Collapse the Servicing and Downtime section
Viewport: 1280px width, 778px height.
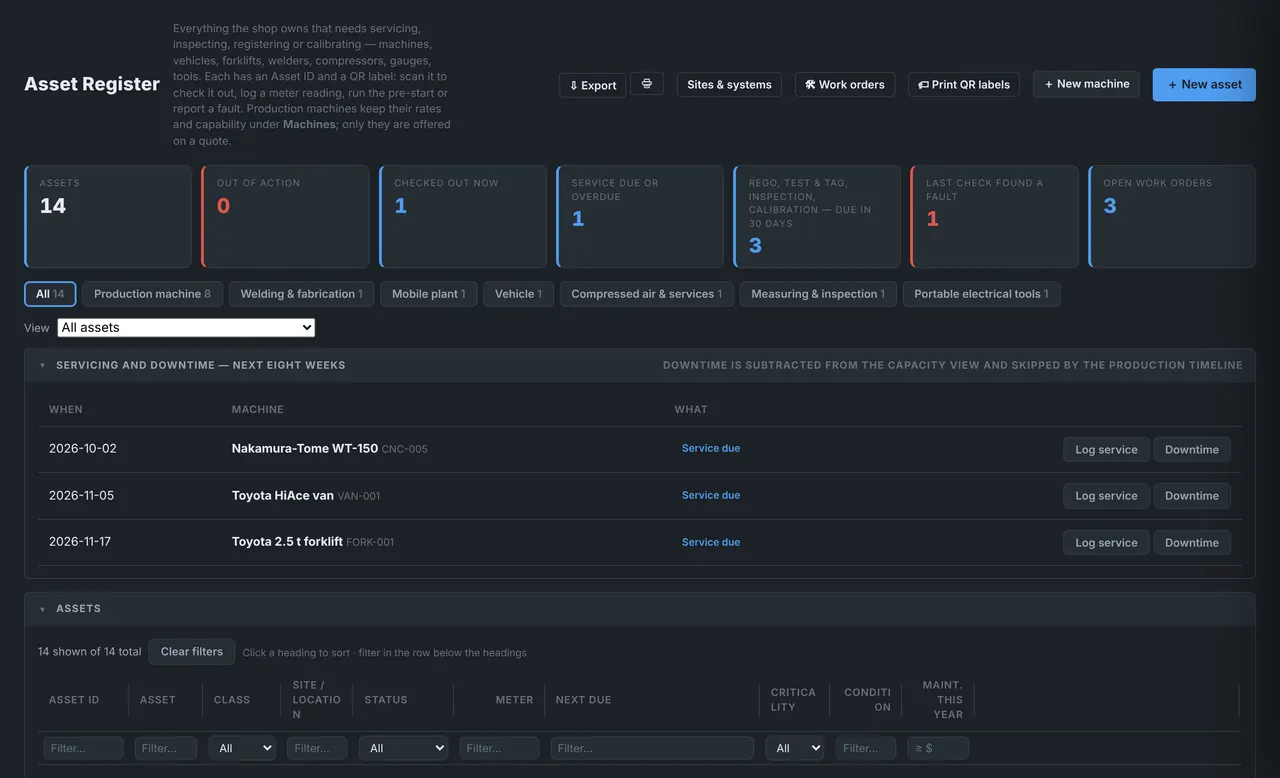[x=42, y=366]
